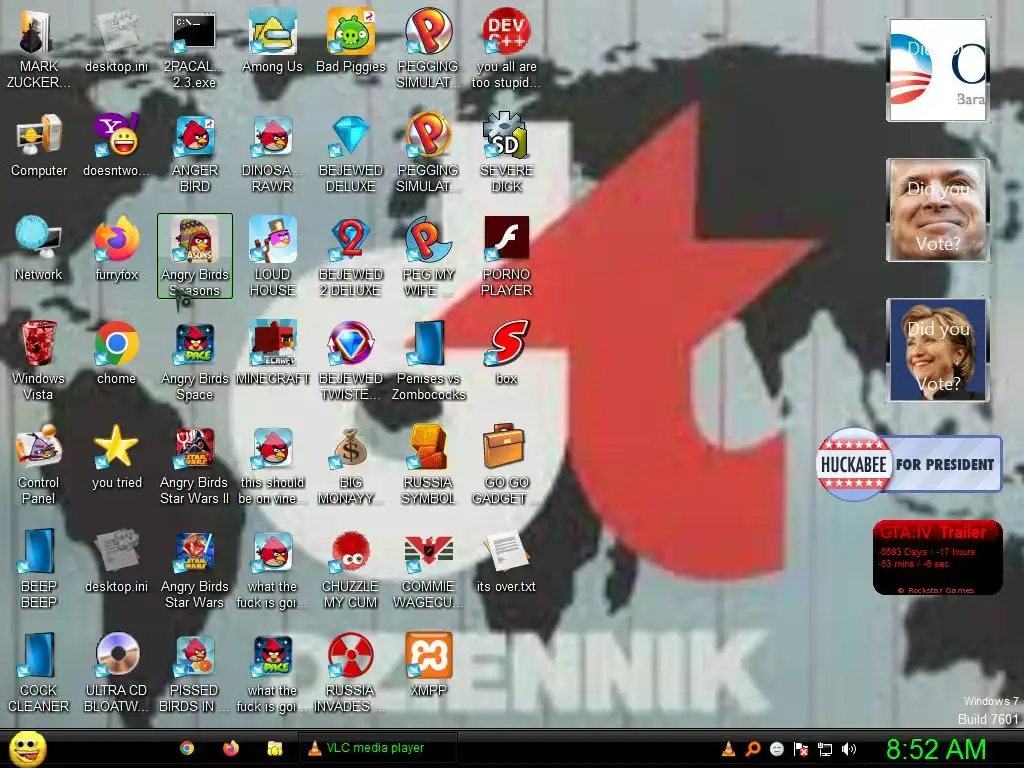This screenshot has width=1024, height=768.
Task: Click the DEV C++ 'you all are too stupid' icon
Action: [x=506, y=49]
